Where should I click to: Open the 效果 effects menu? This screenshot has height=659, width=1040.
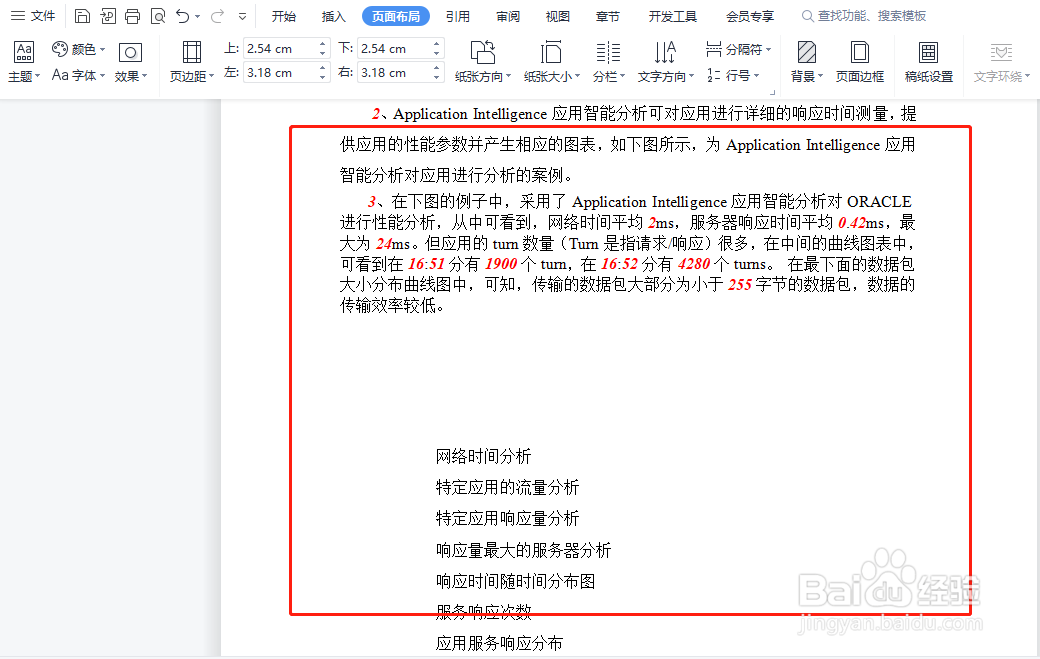(x=130, y=62)
